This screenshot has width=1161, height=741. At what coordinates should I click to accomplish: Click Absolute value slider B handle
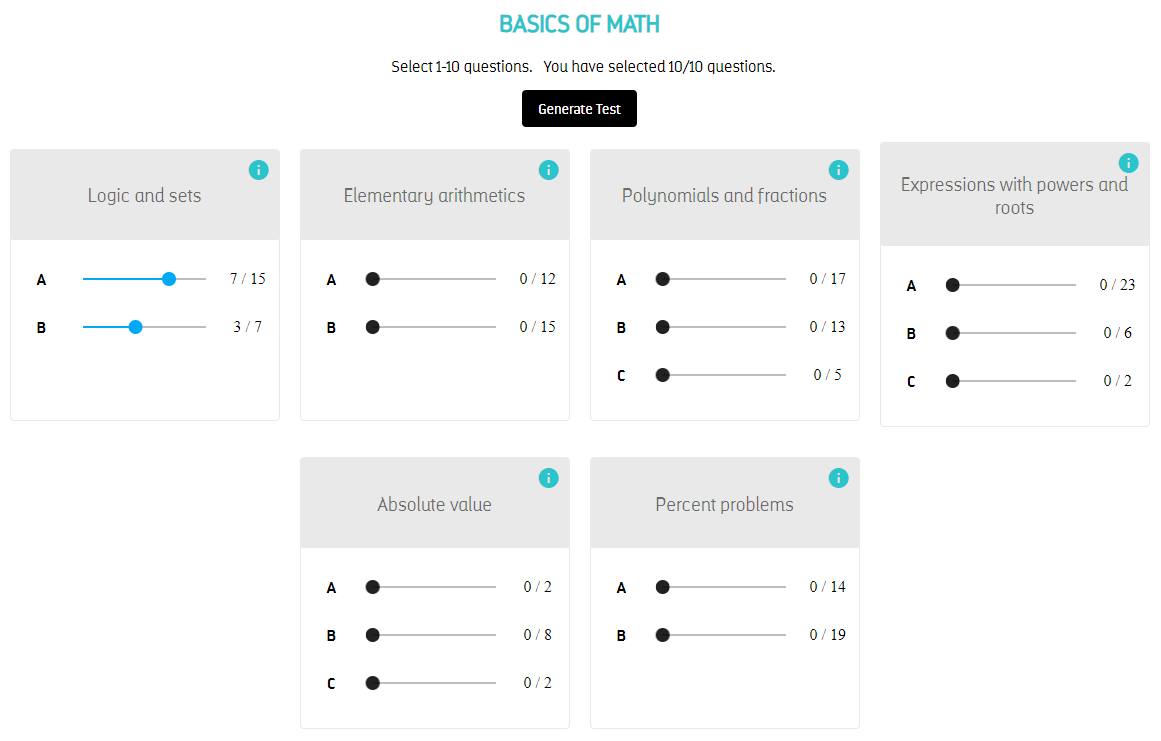[373, 635]
